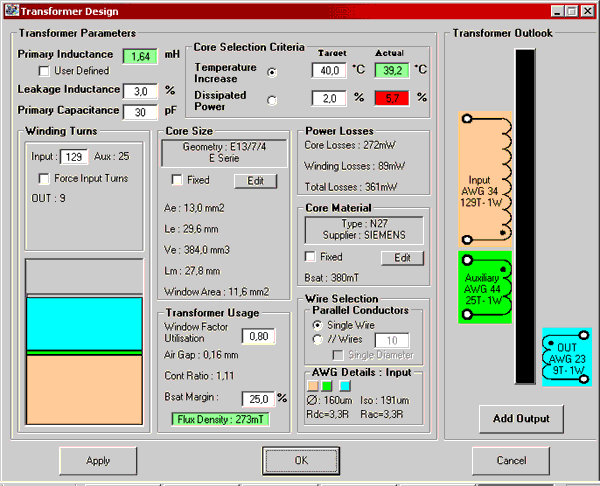Viewport: 600px width, 486px height.
Task: Click Edit button for core material
Action: coord(403,258)
